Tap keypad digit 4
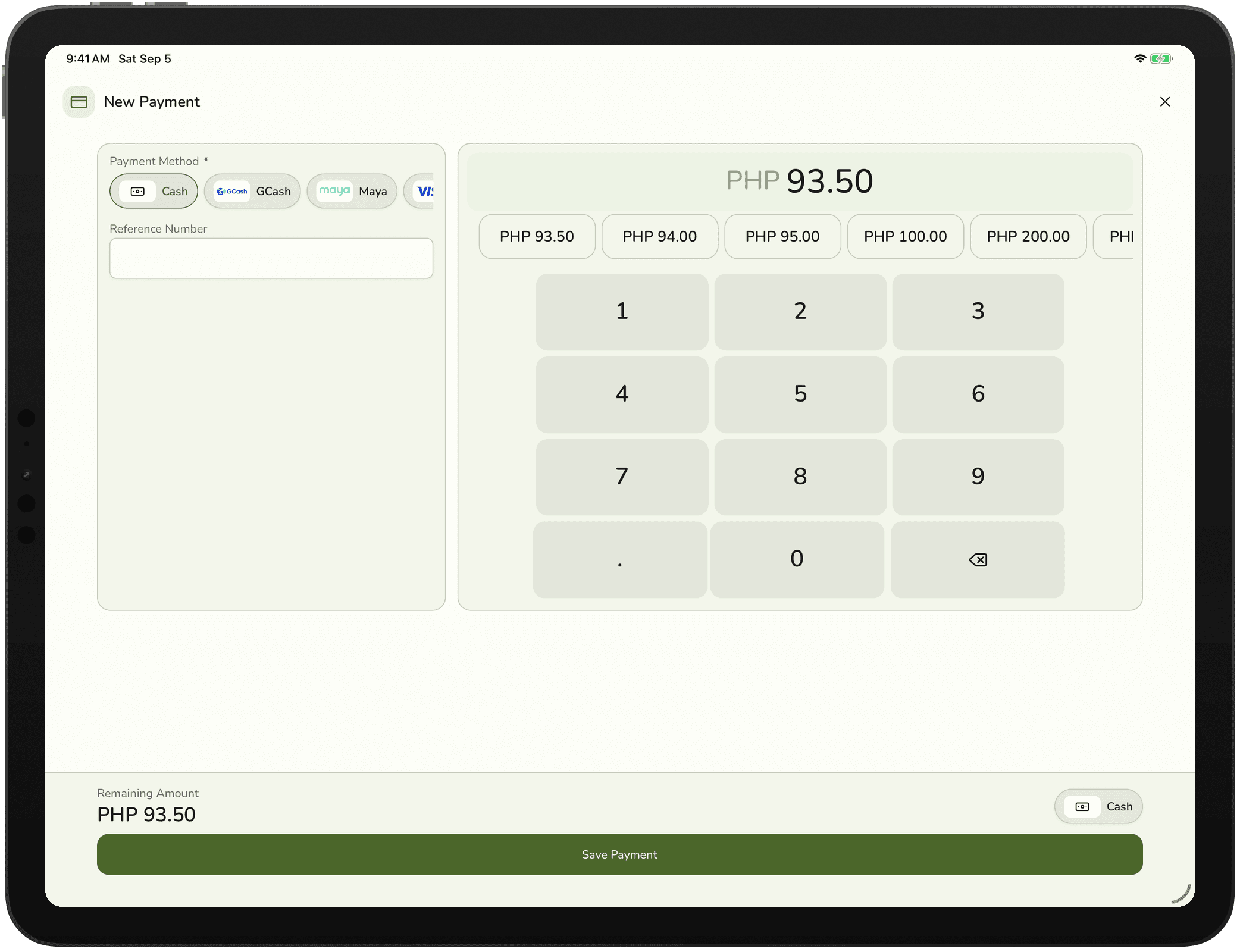The width and height of the screenshot is (1240, 952). point(622,394)
